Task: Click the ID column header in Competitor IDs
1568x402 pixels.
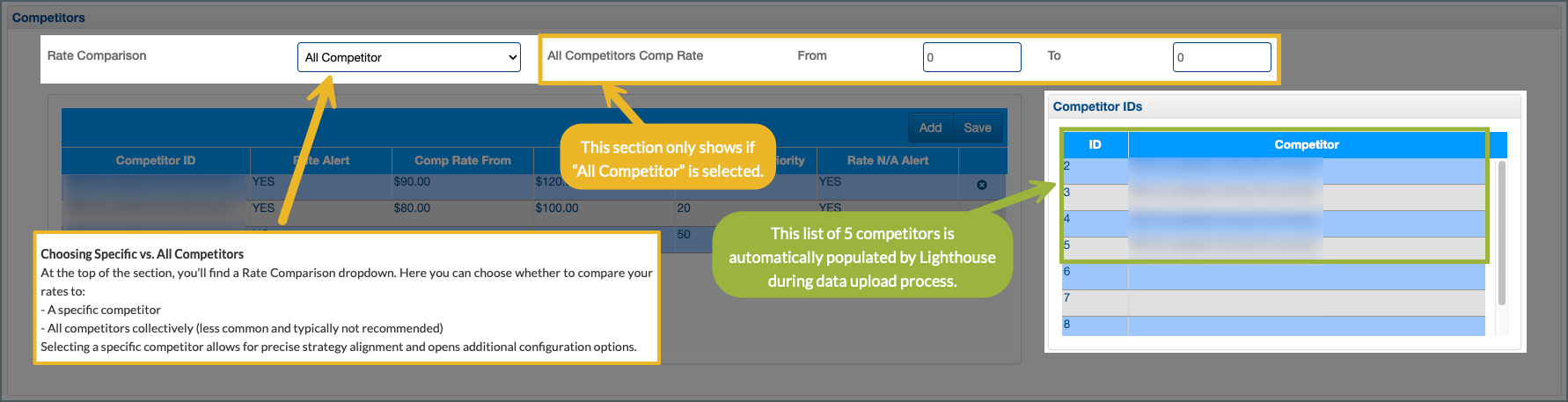Action: click(1095, 144)
